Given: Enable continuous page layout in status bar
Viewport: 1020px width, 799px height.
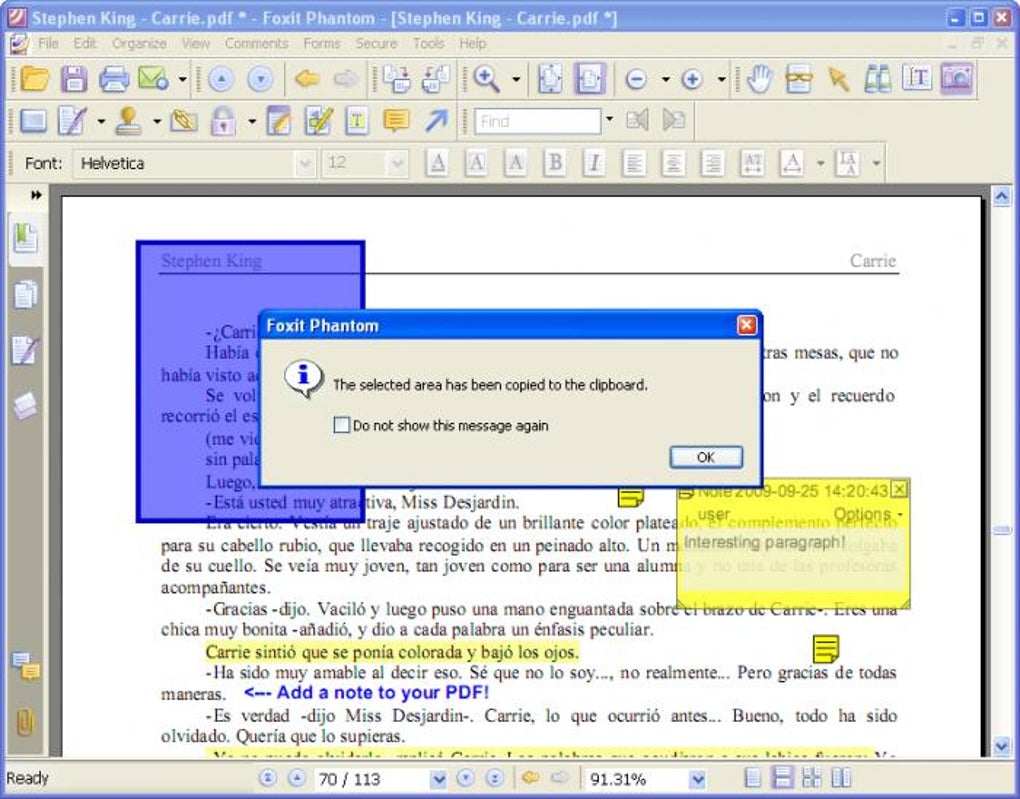Looking at the screenshot, I should pyautogui.click(x=781, y=778).
